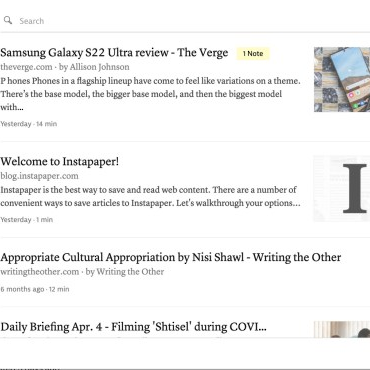The image size is (370, 370).
Task: Open the Samsung phone thumbnail image
Action: click(x=342, y=79)
